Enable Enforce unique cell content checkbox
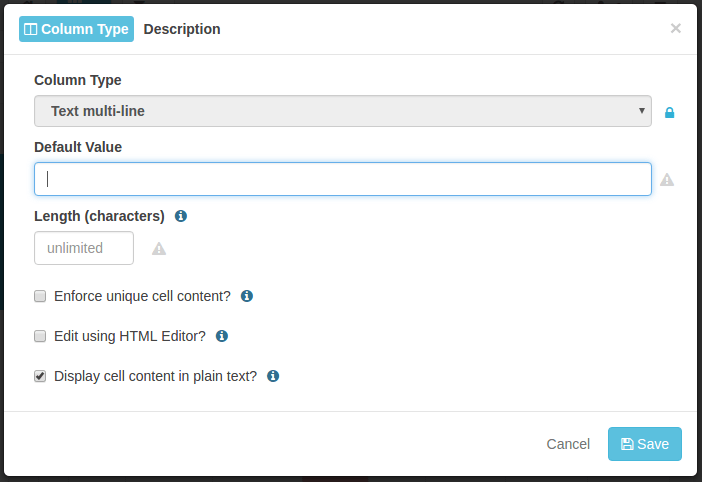This screenshot has height=482, width=702. click(40, 296)
